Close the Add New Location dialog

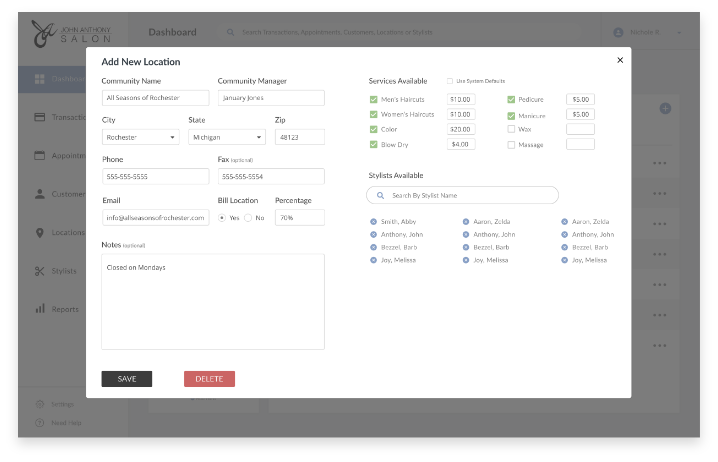pyautogui.click(x=620, y=60)
